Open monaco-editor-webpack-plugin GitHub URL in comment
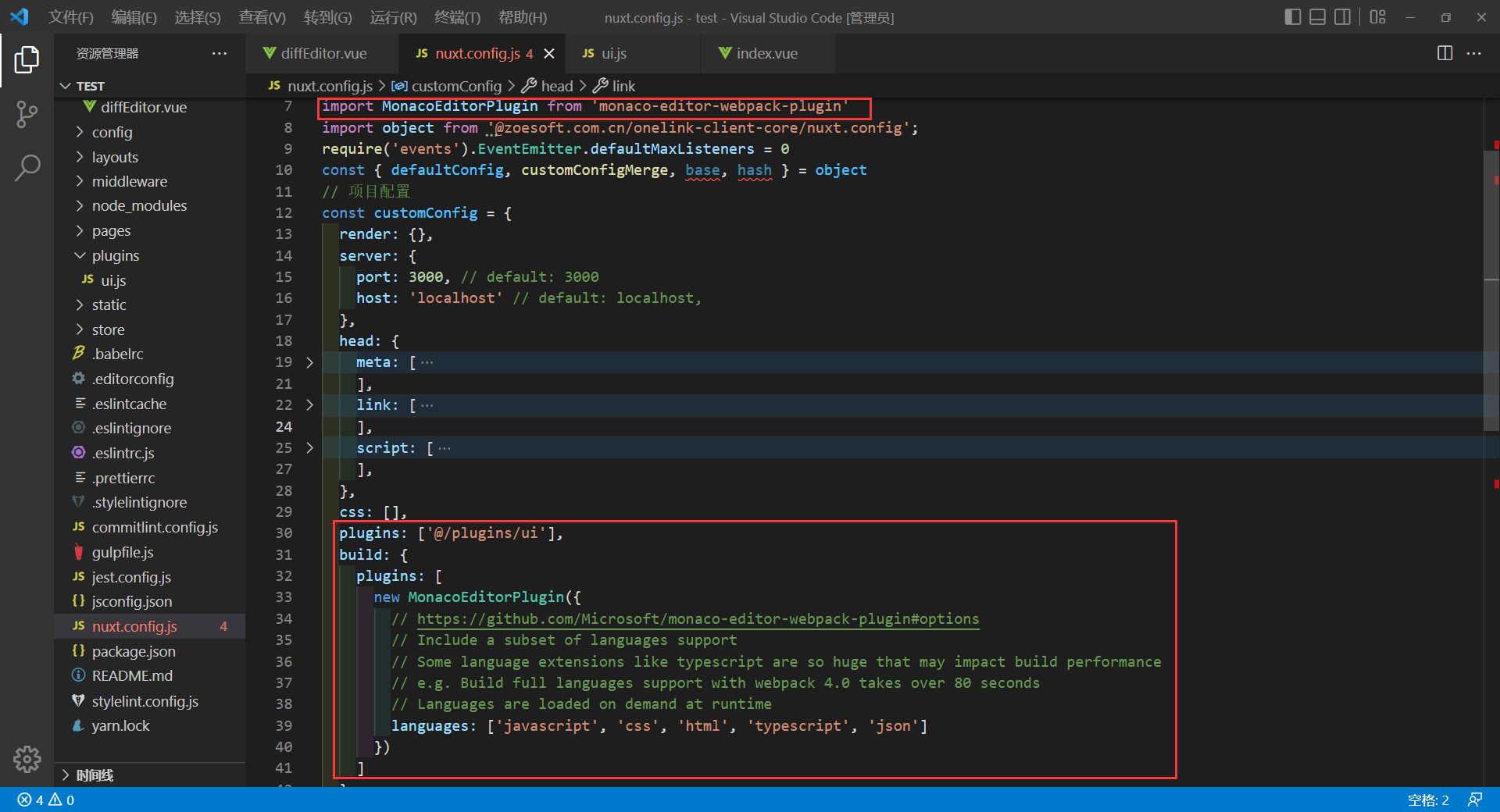The image size is (1500, 812). click(698, 618)
